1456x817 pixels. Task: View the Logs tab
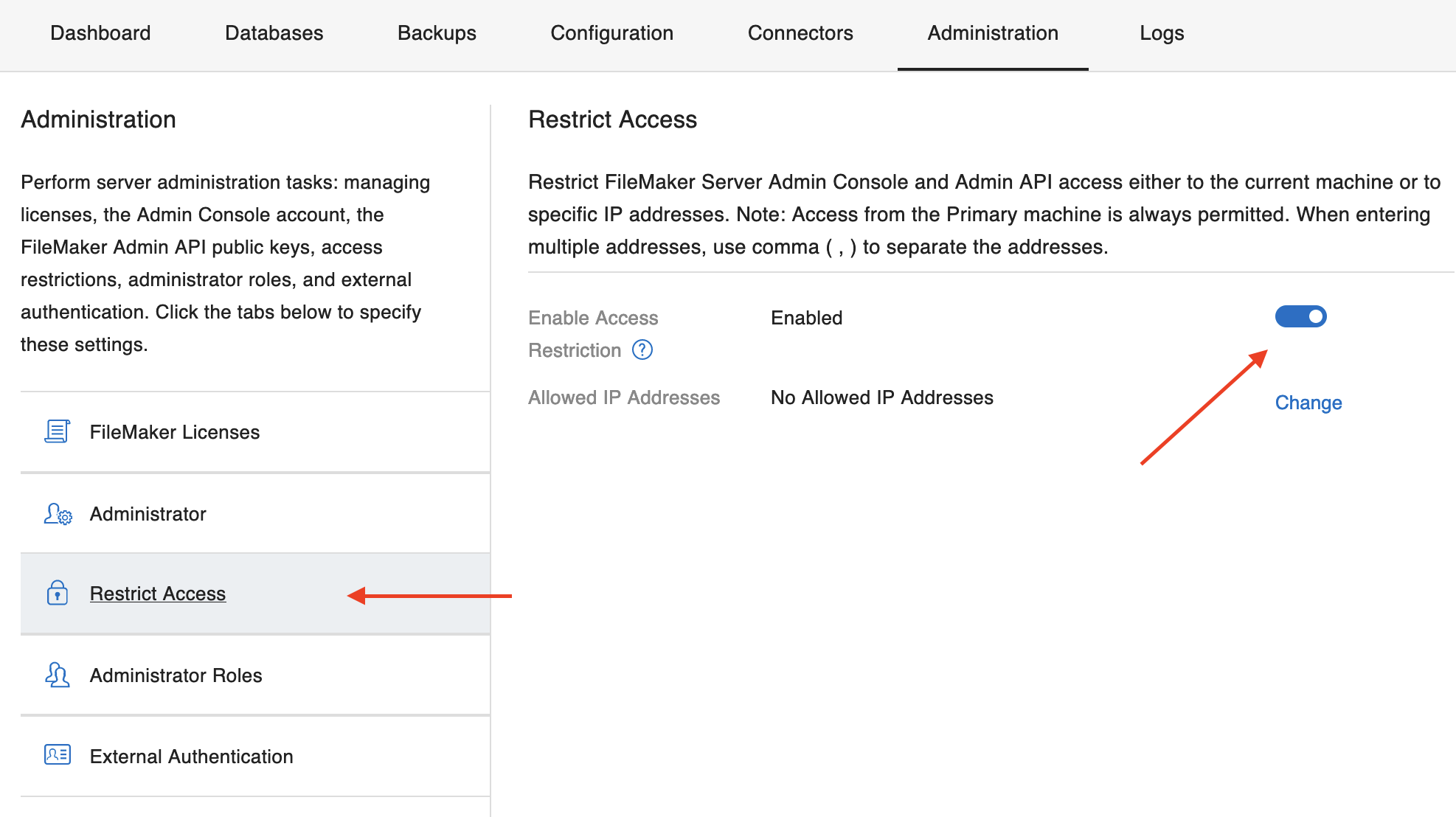[x=1162, y=33]
